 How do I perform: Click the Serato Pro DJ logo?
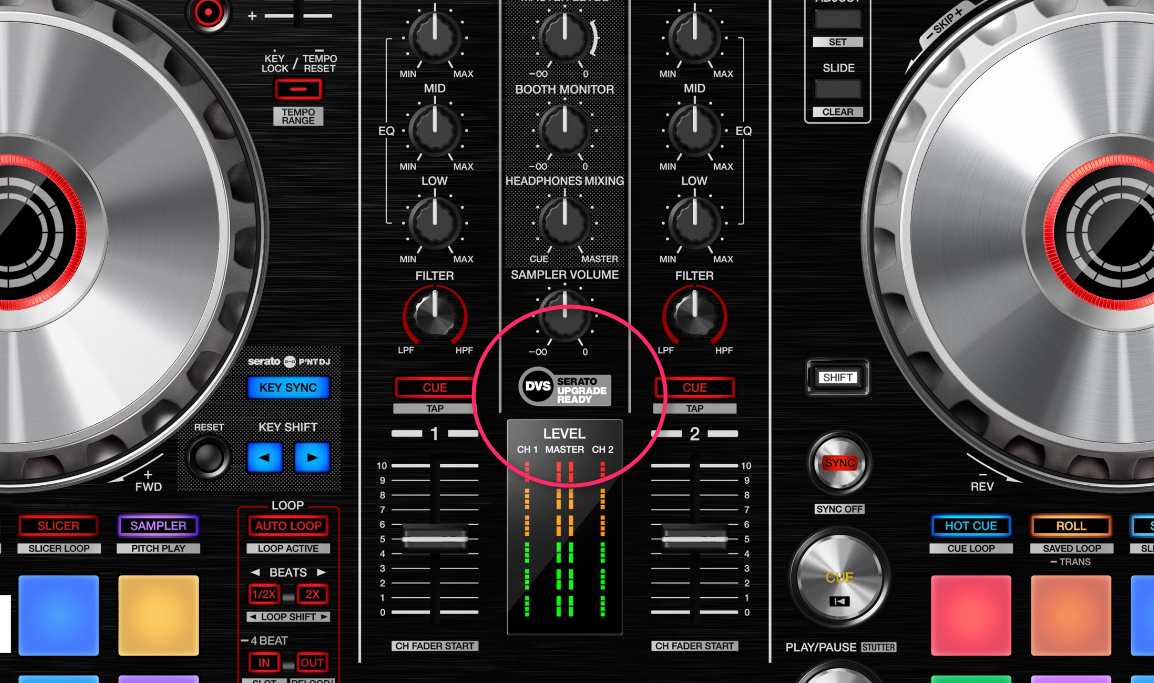[x=289, y=362]
